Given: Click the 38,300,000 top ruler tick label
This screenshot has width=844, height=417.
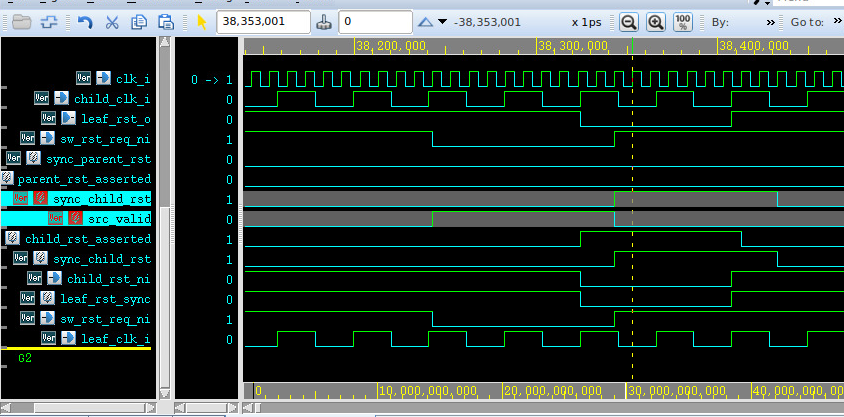Looking at the screenshot, I should 573,46.
